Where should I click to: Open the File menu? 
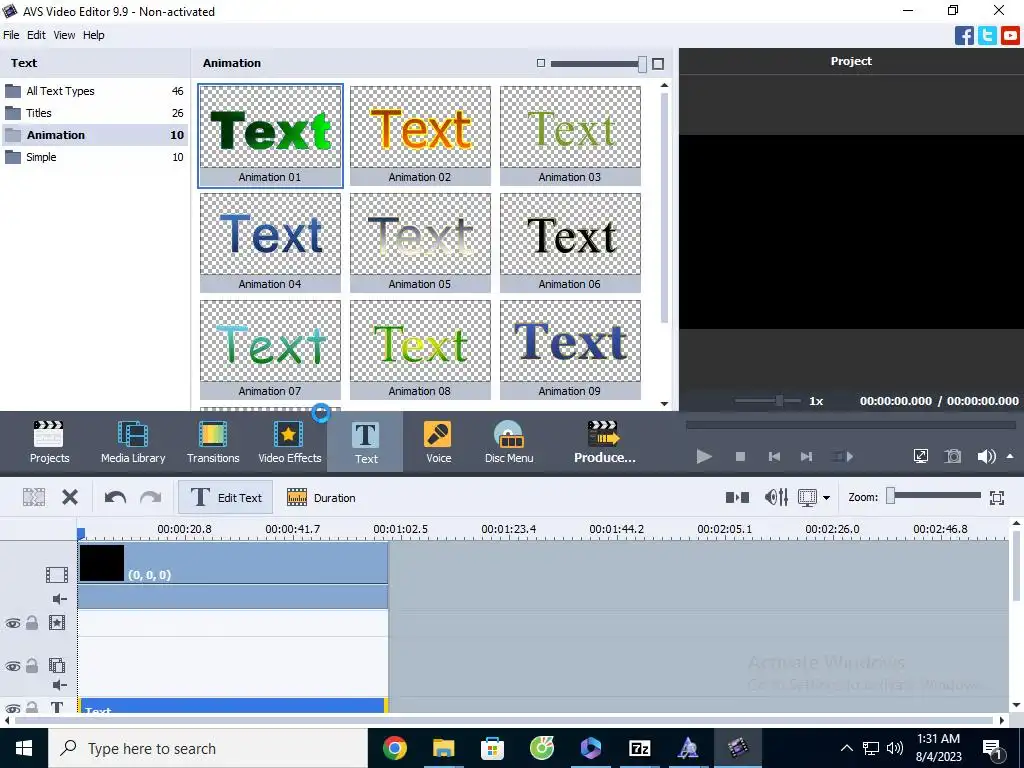click(11, 35)
